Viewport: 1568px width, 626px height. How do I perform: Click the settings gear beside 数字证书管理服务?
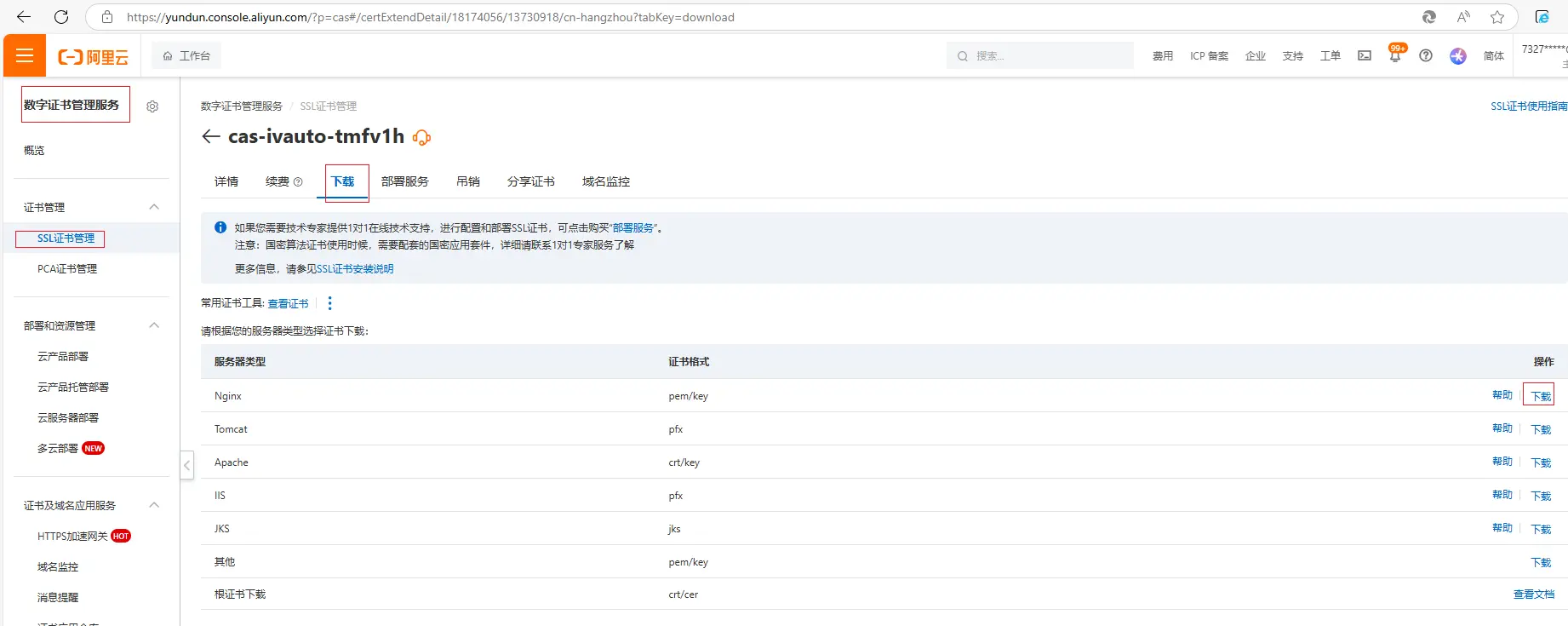152,106
